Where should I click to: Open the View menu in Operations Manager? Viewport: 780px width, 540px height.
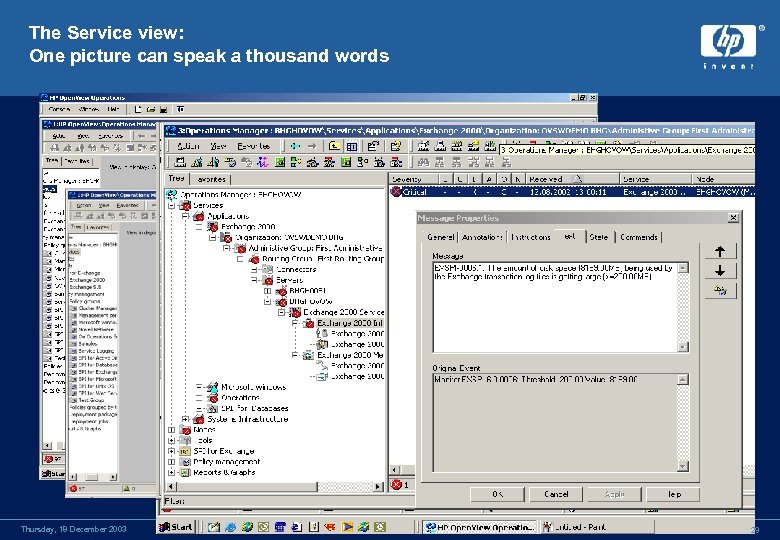tap(218, 146)
